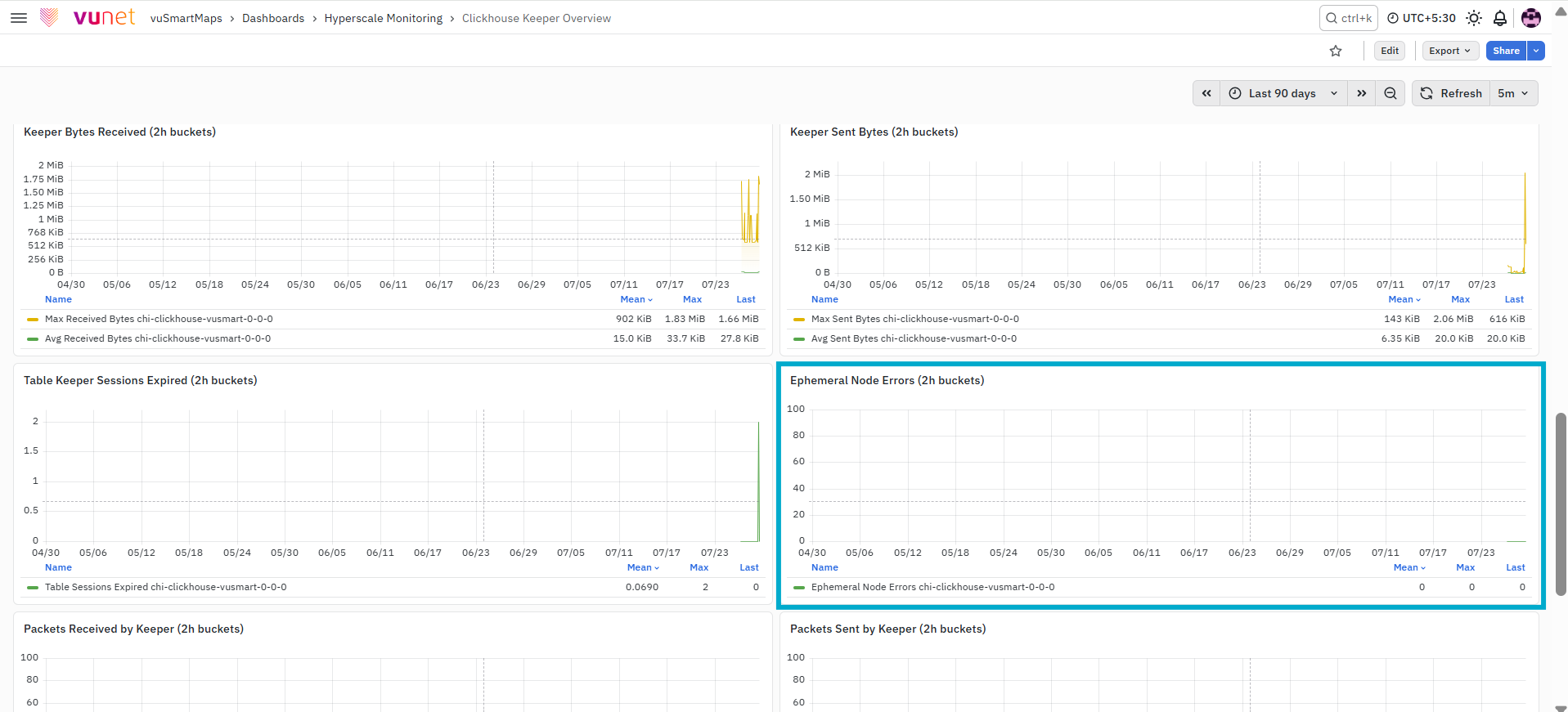1568x712 pixels.
Task: Open the 5m refresh interval dropdown
Action: (1513, 93)
